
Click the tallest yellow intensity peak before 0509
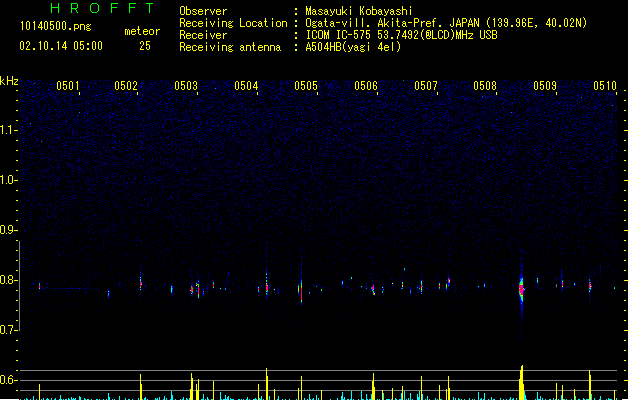[521, 382]
